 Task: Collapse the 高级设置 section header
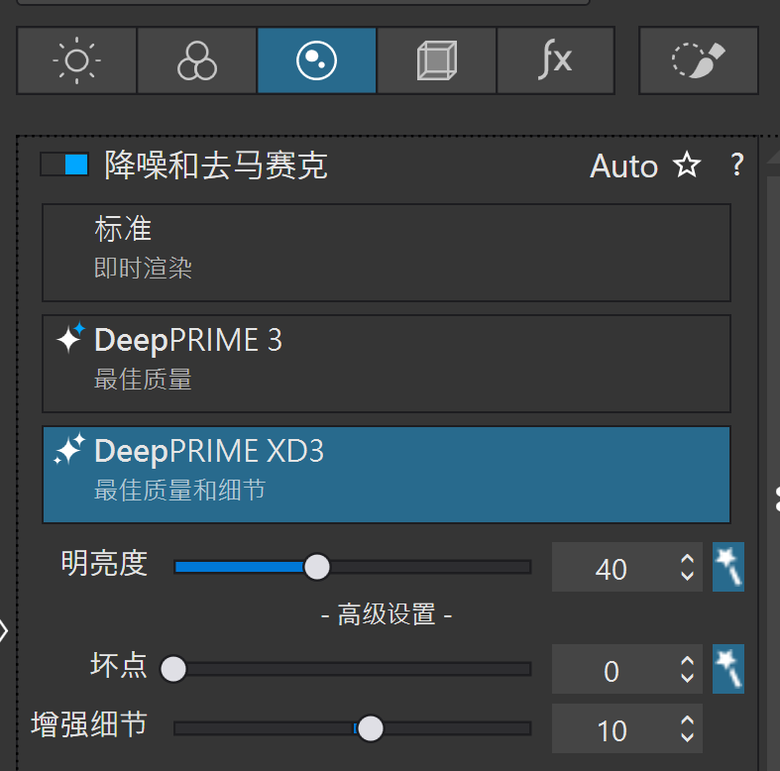(x=387, y=615)
